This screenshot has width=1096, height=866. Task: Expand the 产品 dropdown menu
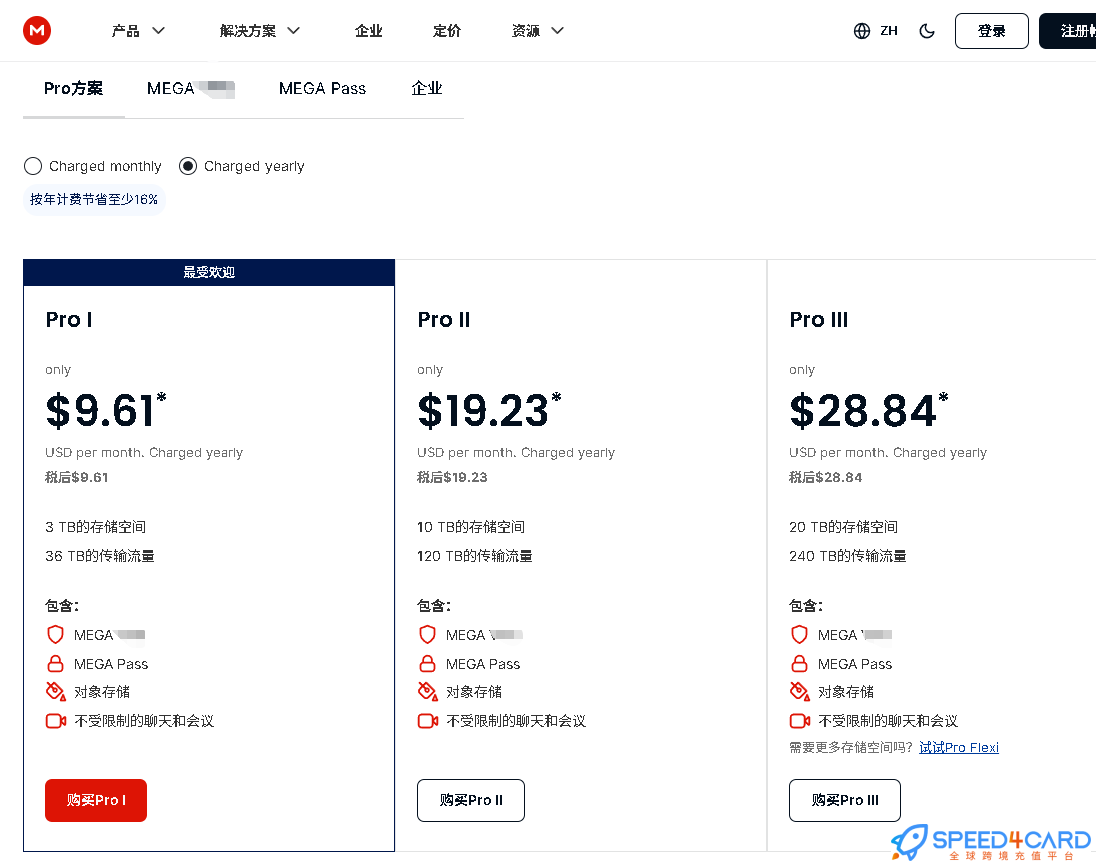coord(138,31)
